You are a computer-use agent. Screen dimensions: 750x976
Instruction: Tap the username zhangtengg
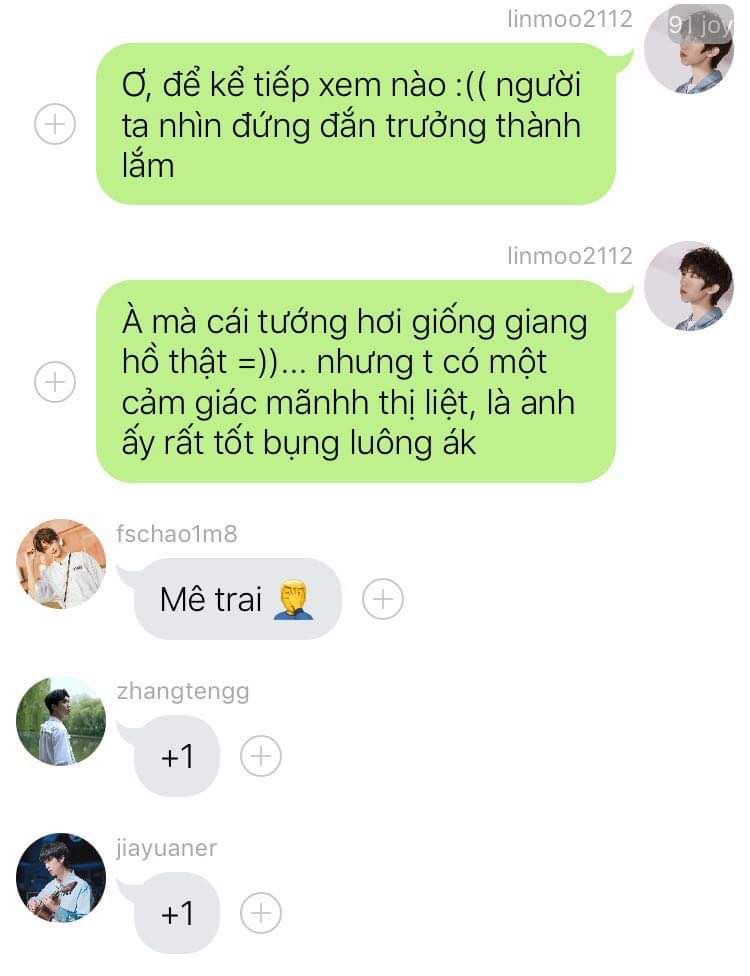183,692
